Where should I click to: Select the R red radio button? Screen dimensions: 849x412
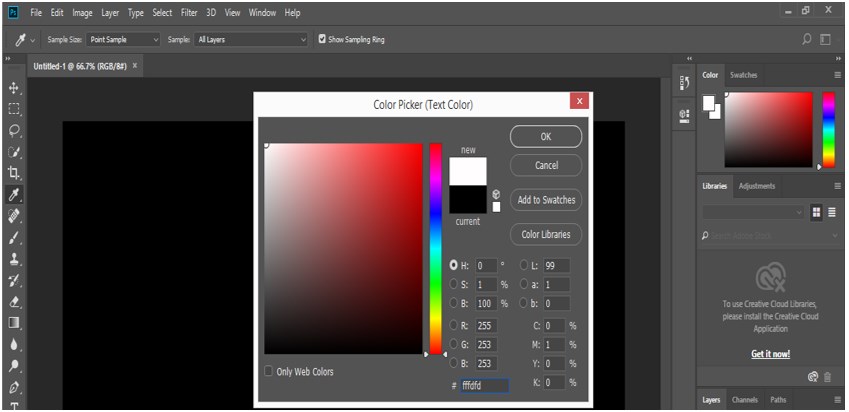pos(454,325)
